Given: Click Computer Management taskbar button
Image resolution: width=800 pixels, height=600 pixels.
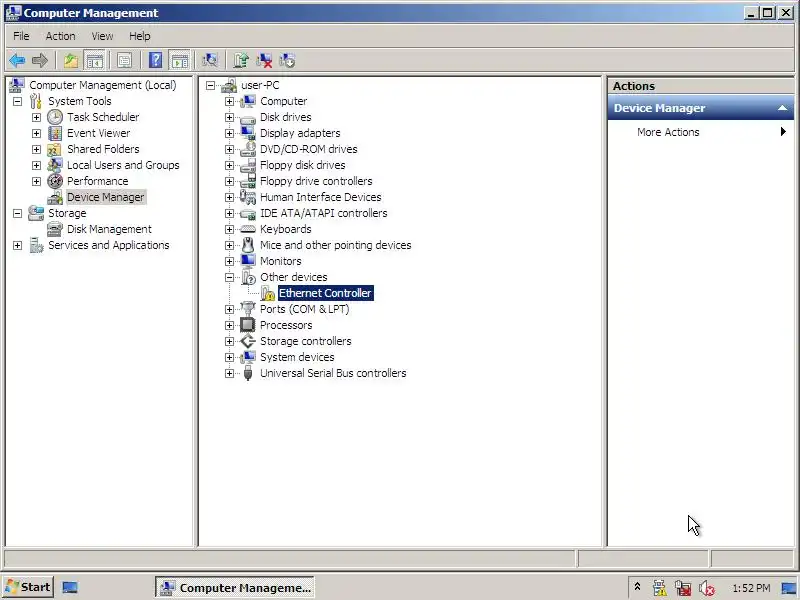Looking at the screenshot, I should 235,588.
